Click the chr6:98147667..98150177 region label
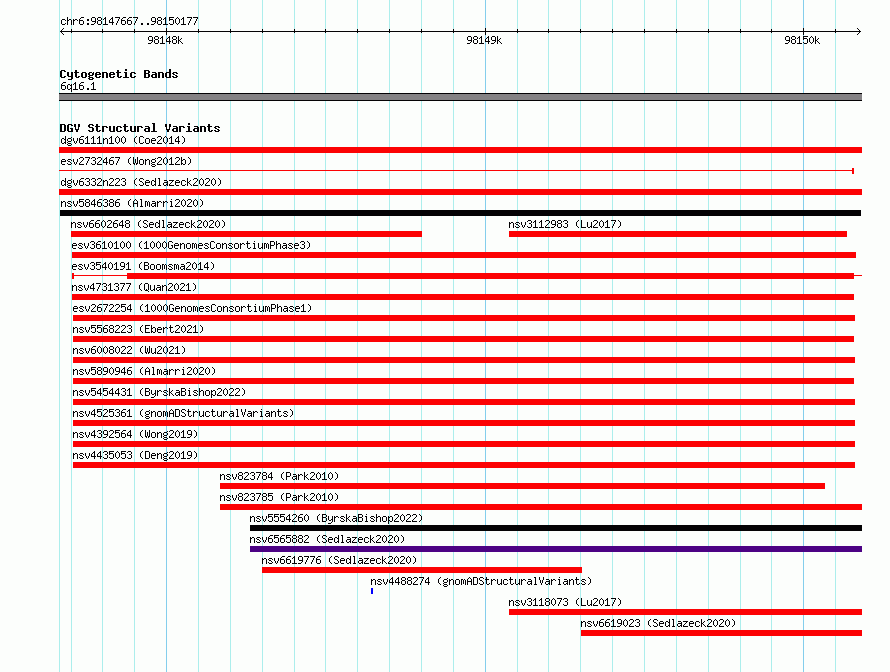The image size is (890, 672). pos(129,21)
